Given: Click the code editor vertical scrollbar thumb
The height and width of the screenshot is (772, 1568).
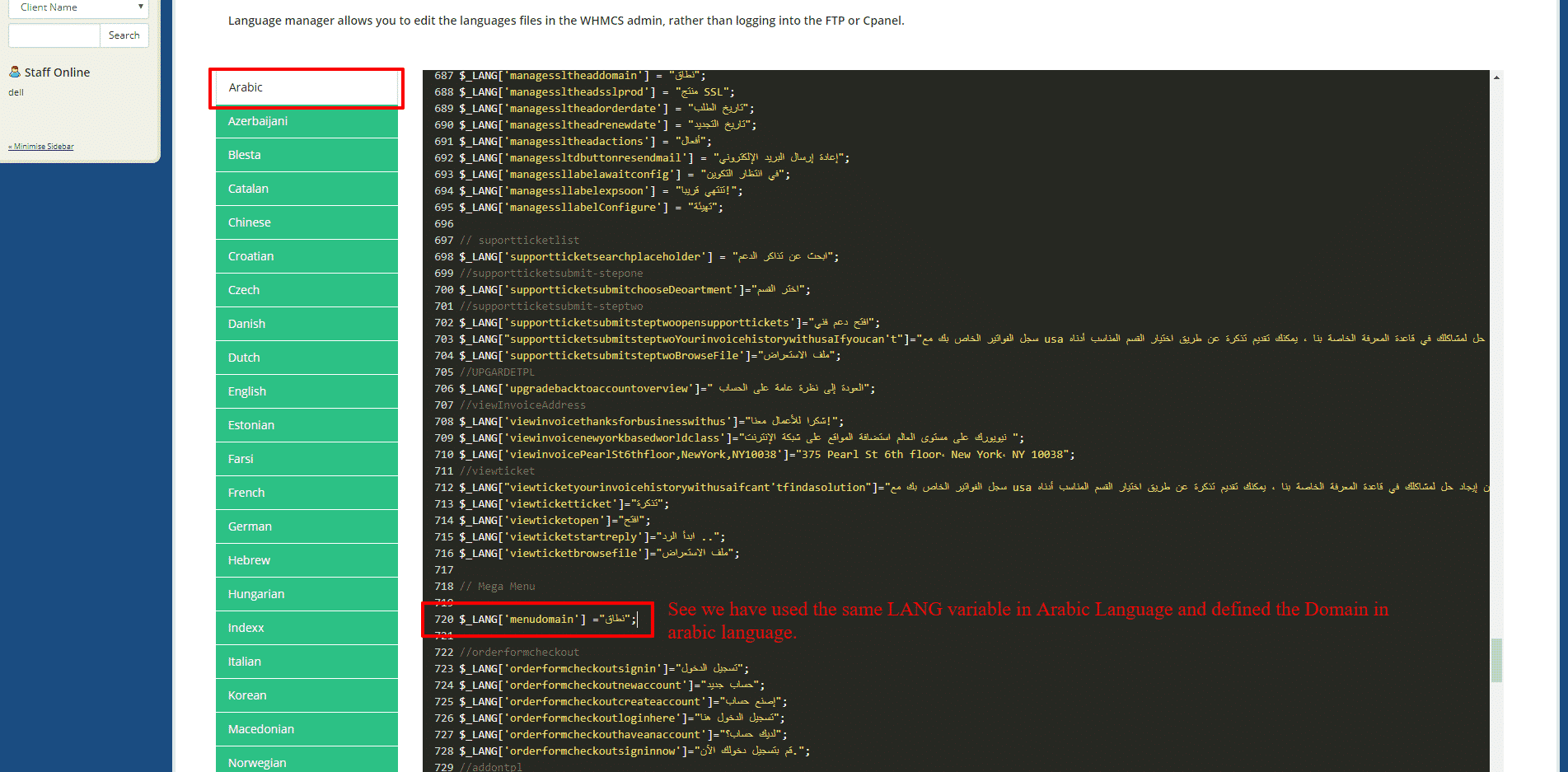Looking at the screenshot, I should (x=1496, y=660).
